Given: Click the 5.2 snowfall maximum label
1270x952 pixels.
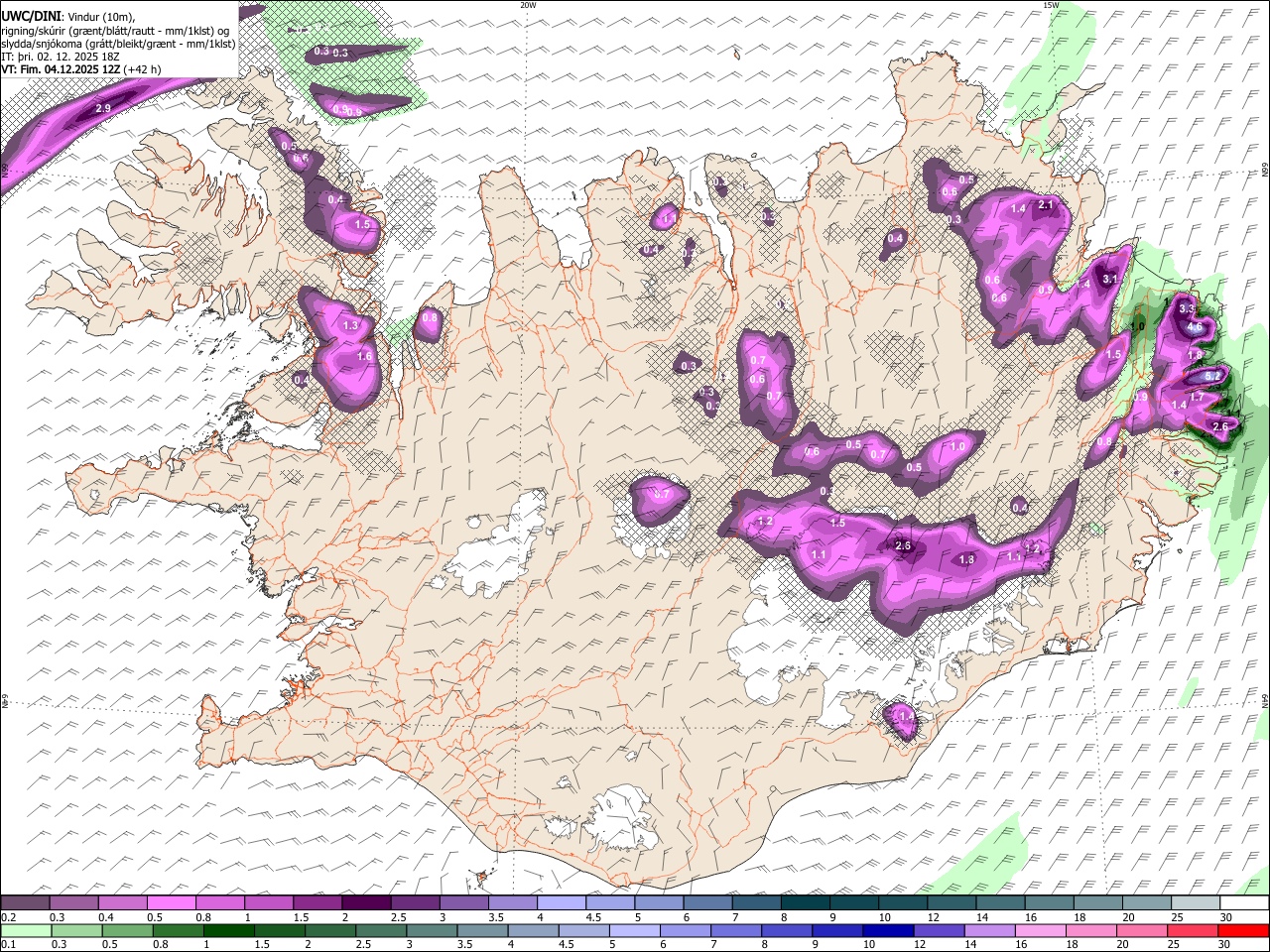Looking at the screenshot, I should coord(1212,377).
